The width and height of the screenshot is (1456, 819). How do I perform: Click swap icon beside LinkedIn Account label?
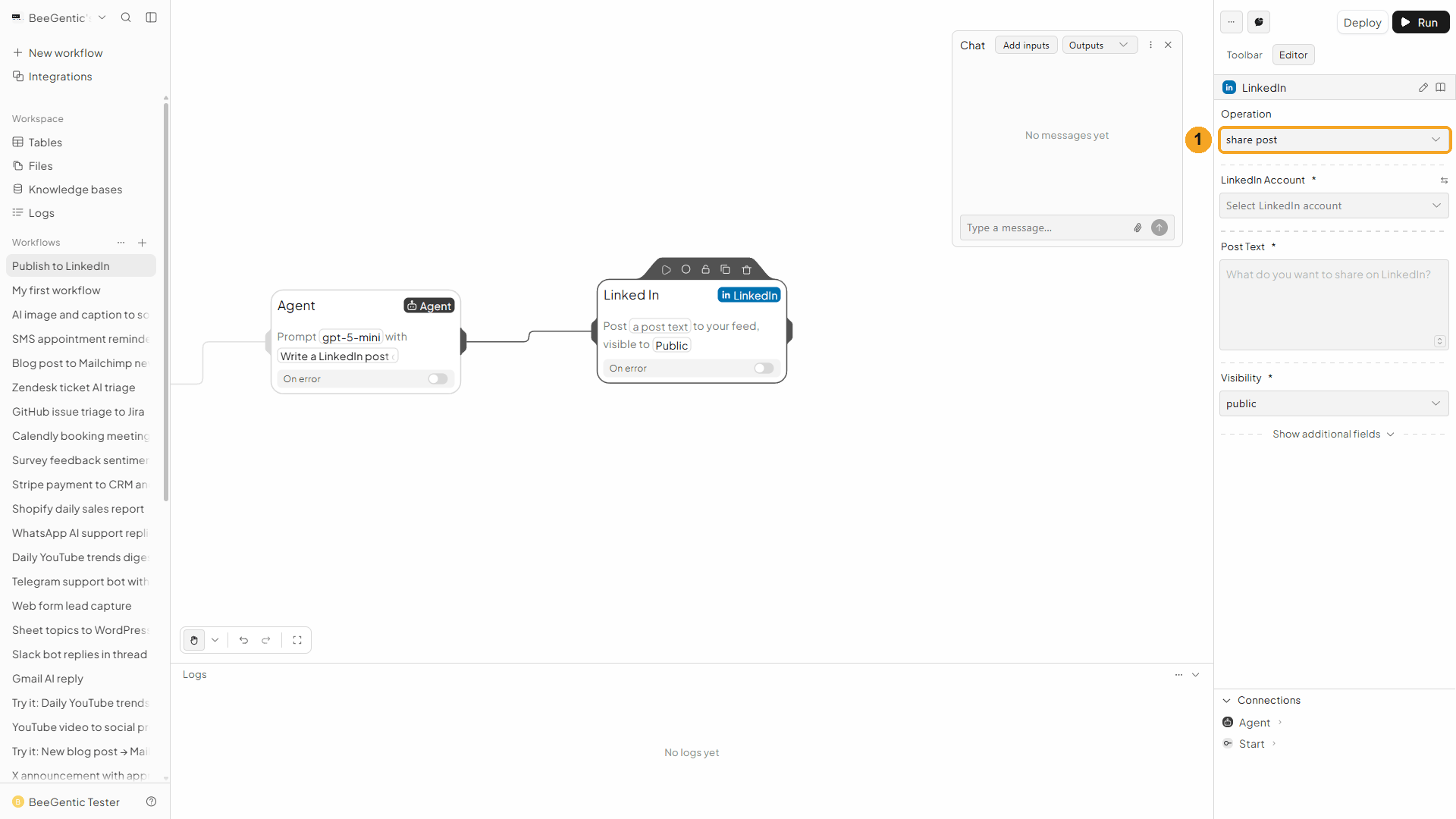(1444, 180)
